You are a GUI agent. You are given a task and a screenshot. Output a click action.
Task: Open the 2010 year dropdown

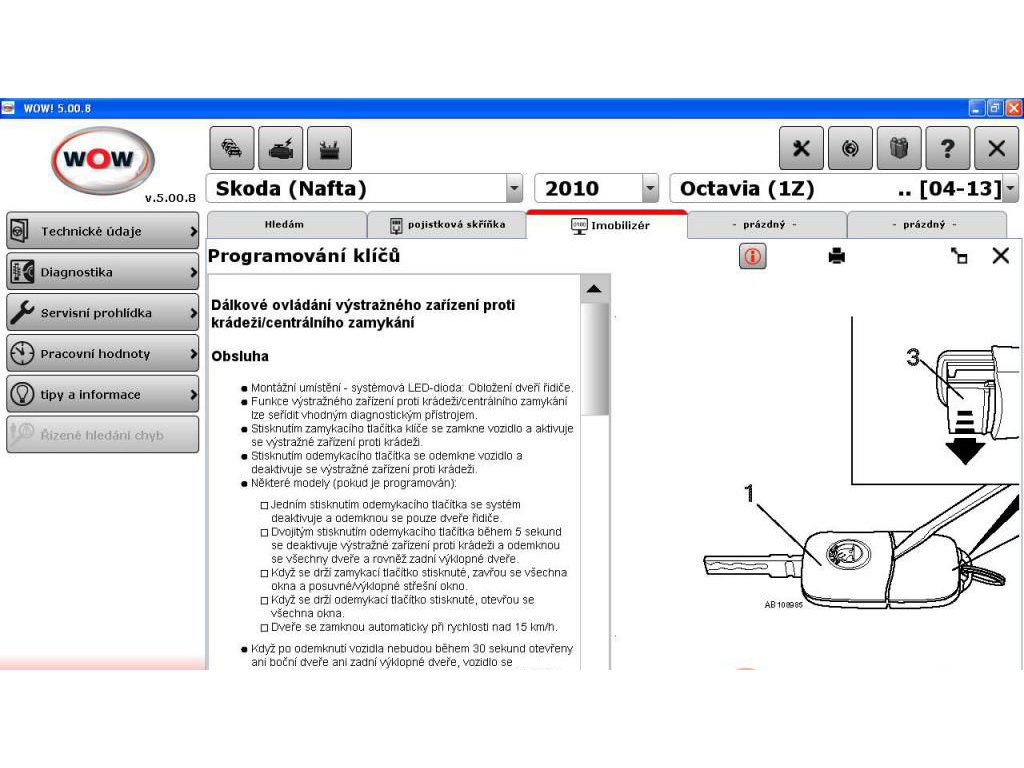point(650,188)
